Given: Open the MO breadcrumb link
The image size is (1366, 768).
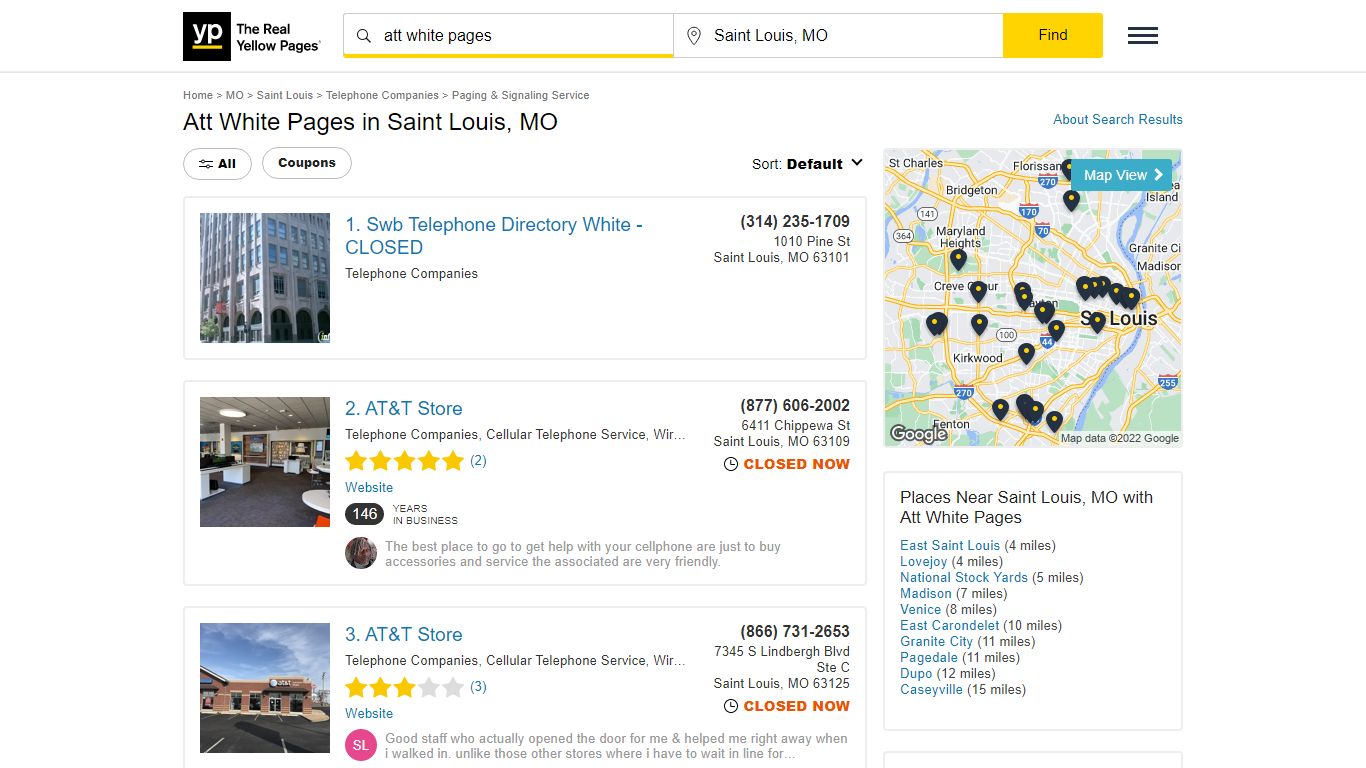Looking at the screenshot, I should [235, 95].
